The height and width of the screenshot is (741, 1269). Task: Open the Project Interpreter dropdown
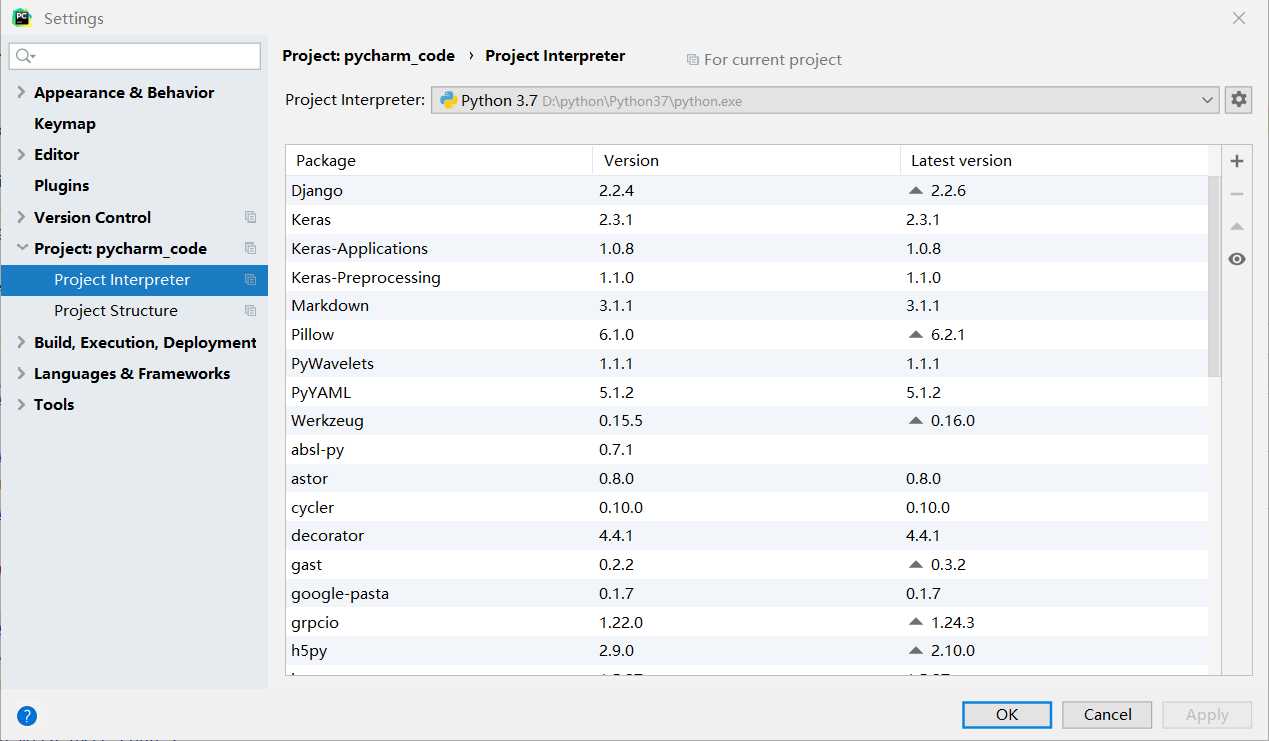pos(825,100)
